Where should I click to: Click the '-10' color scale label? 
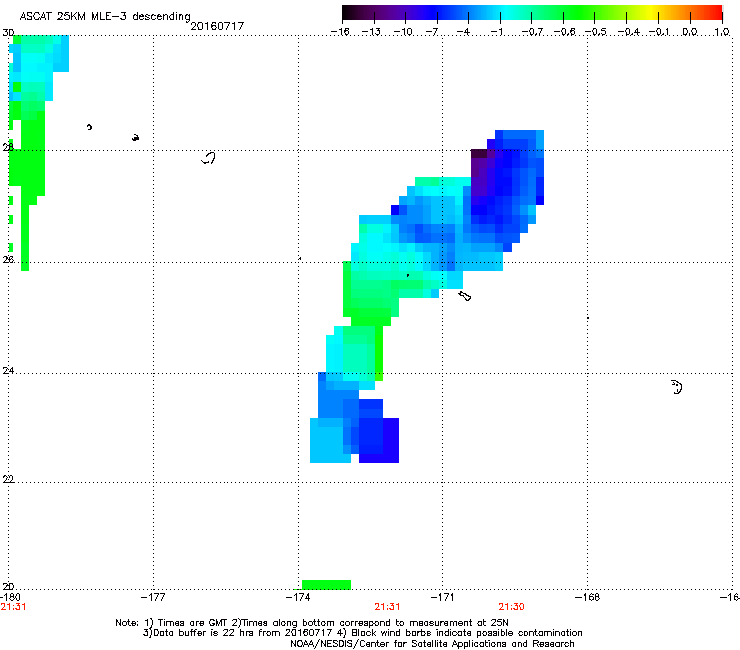click(x=403, y=32)
